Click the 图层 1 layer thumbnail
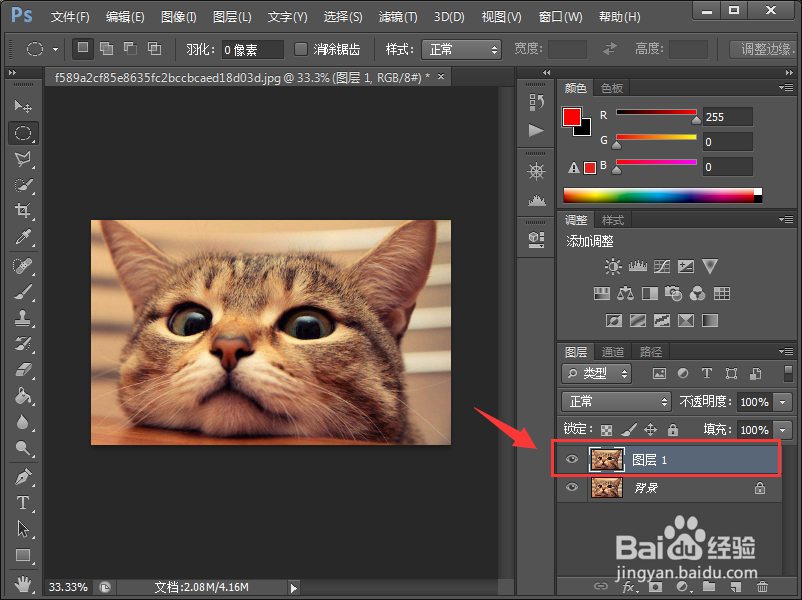The image size is (802, 600). tap(607, 459)
